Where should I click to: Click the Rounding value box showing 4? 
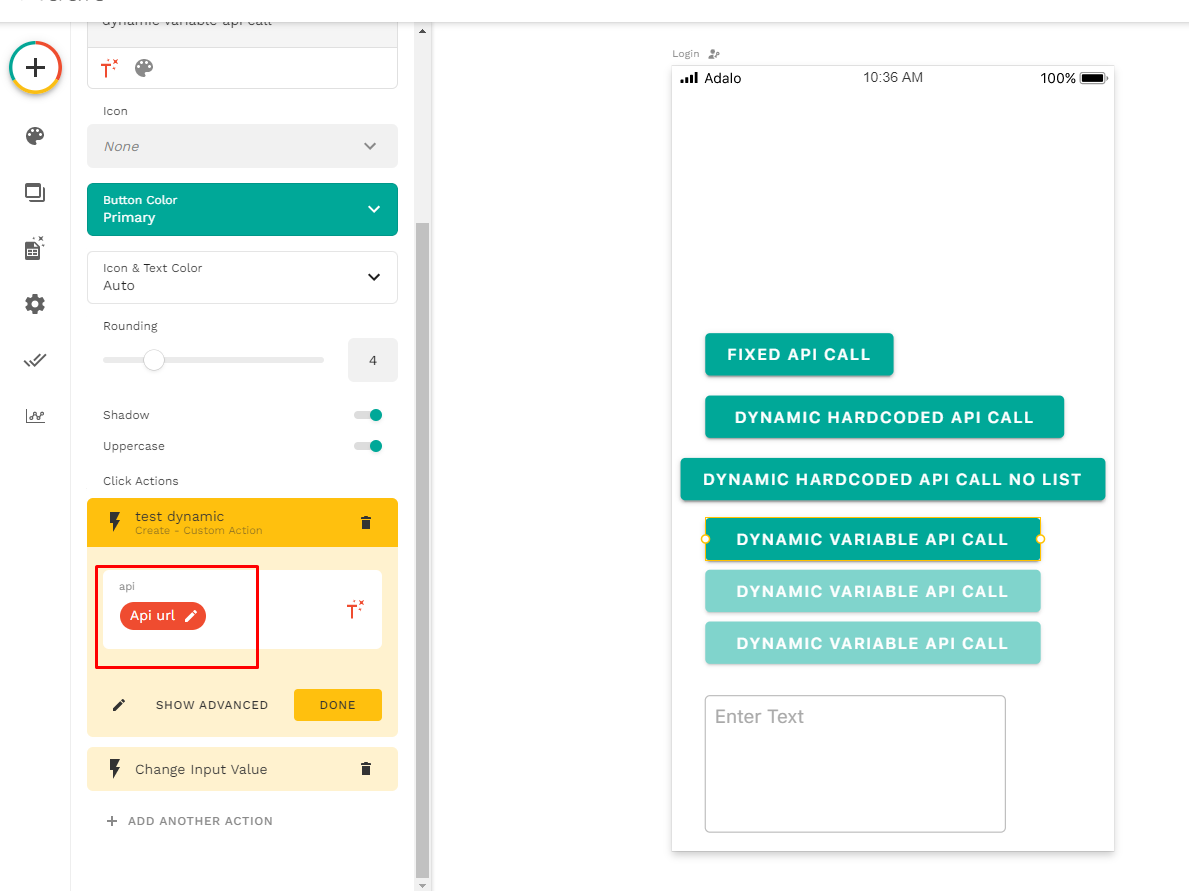[x=373, y=360]
